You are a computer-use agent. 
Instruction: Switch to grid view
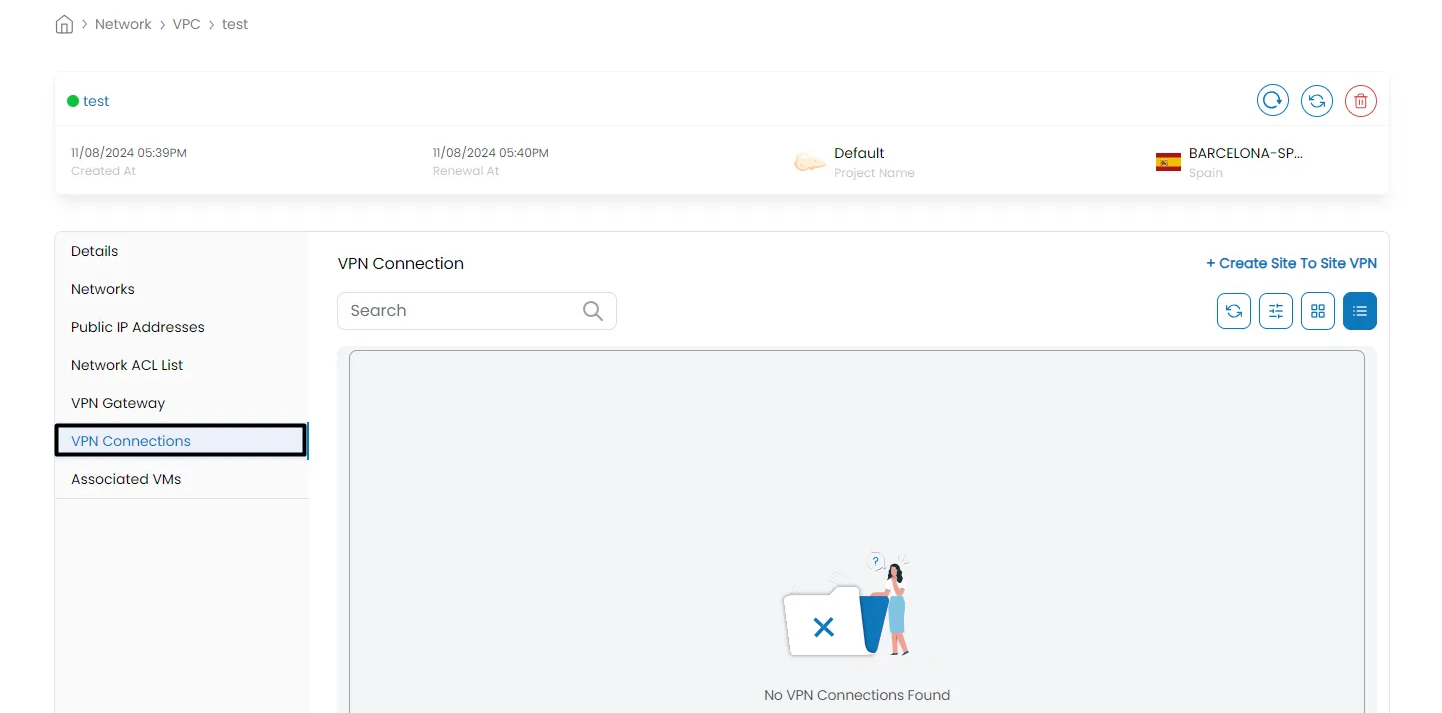point(1317,311)
